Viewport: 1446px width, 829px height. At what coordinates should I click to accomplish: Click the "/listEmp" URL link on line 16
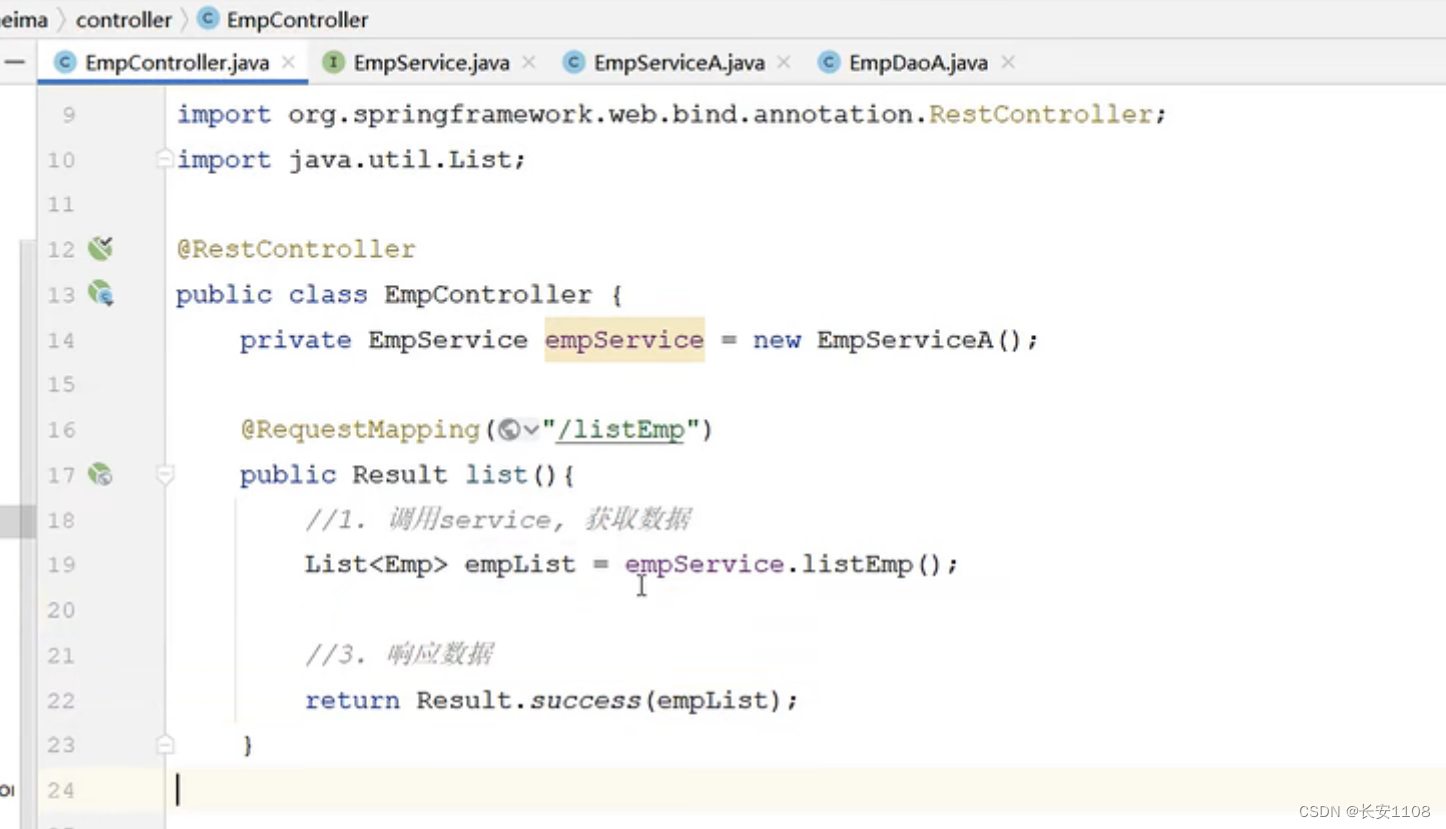pos(620,430)
